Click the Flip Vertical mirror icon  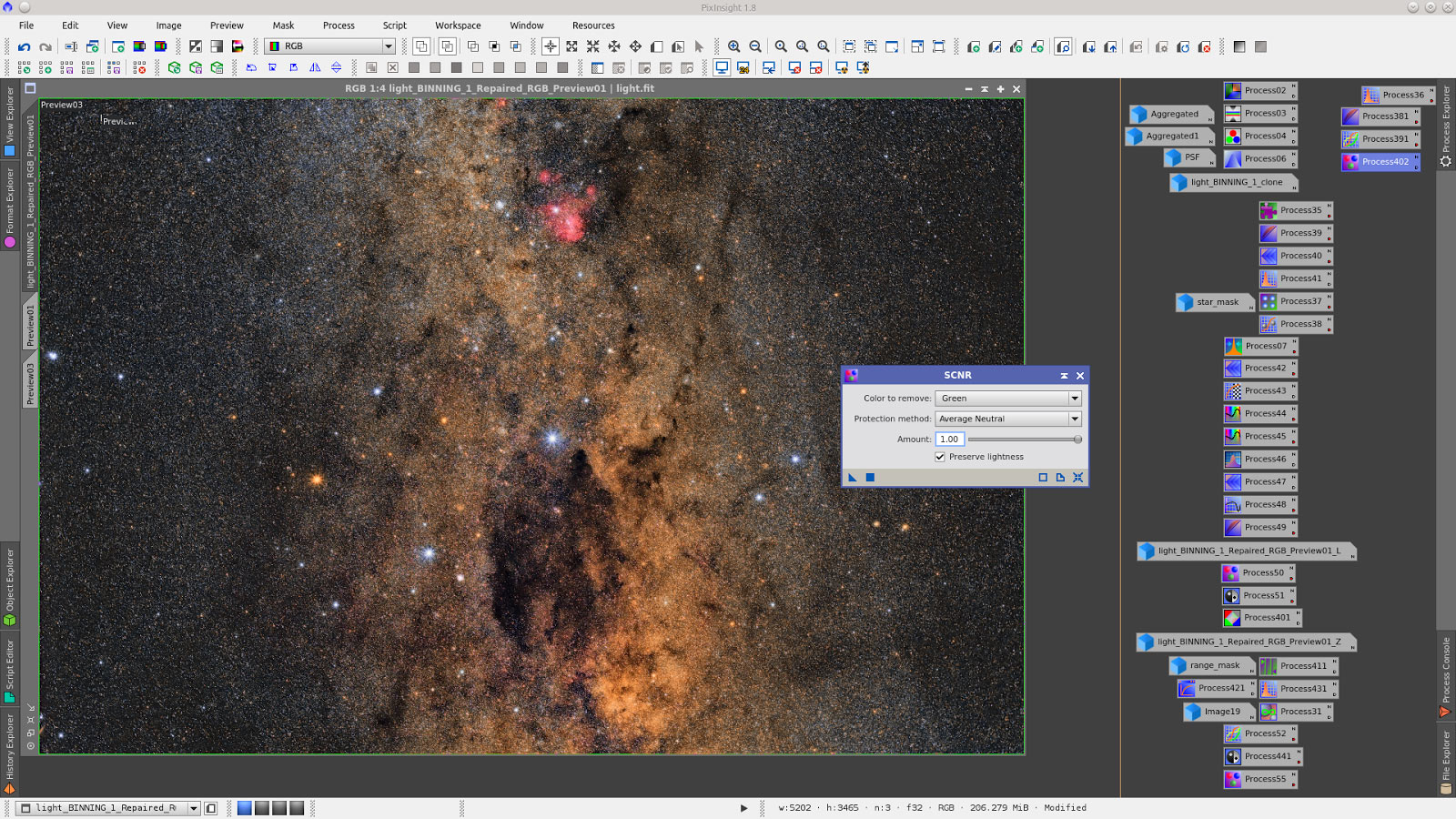pyautogui.click(x=336, y=67)
